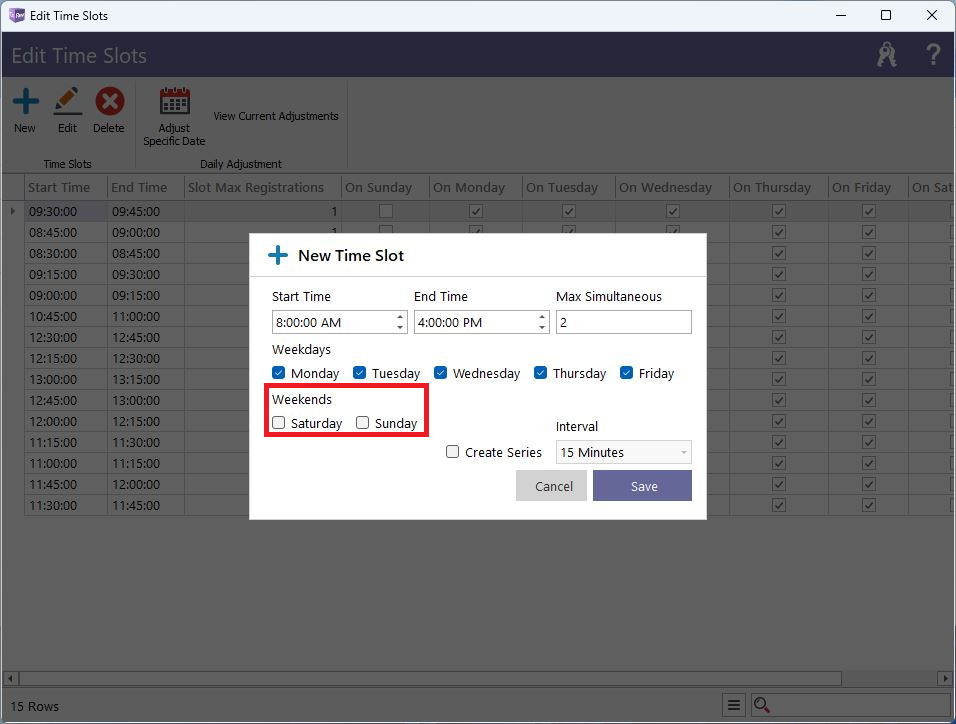Open the help question mark icon
This screenshot has height=724, width=956.
(932, 55)
